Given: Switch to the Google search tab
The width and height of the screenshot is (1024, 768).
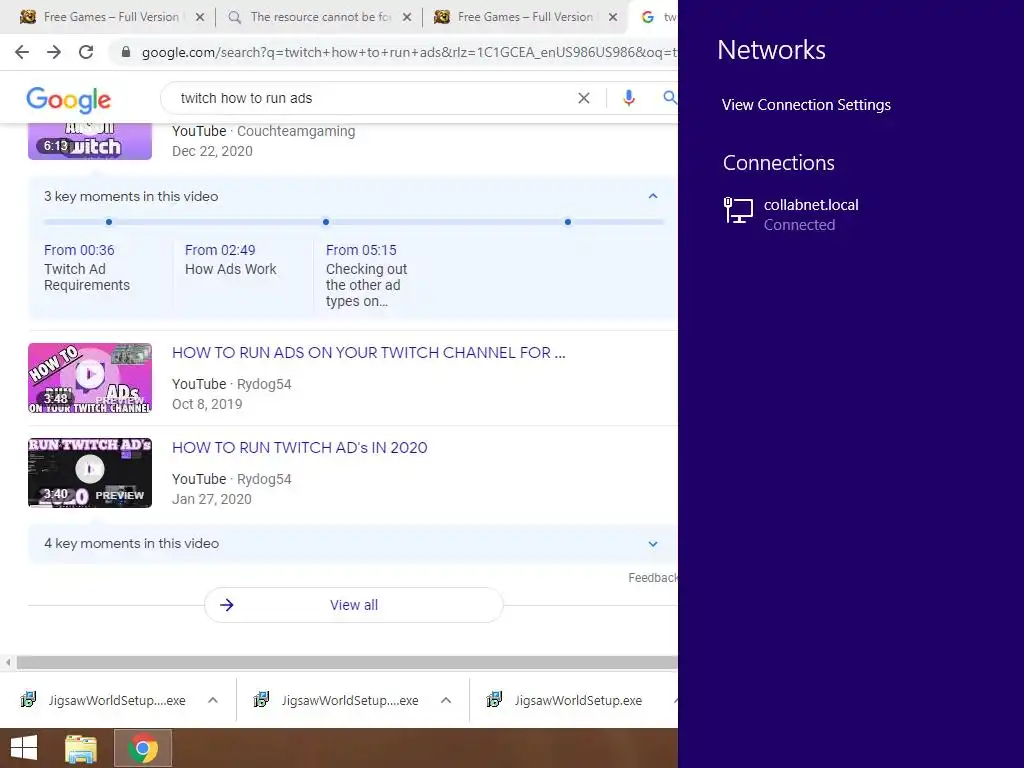Looking at the screenshot, I should 656,17.
